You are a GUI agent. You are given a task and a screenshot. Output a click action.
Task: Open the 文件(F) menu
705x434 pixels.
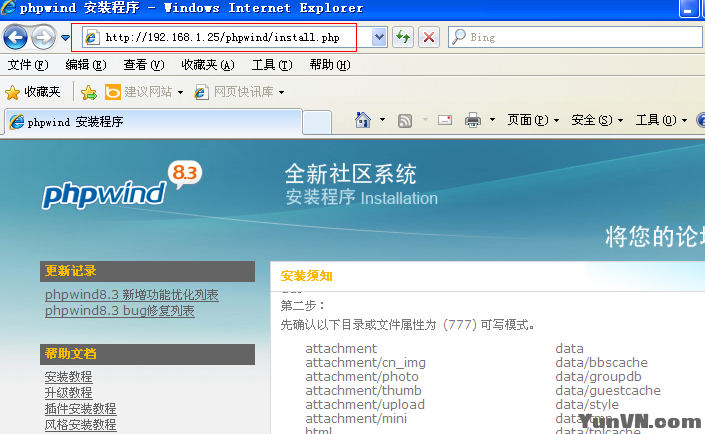(28, 65)
